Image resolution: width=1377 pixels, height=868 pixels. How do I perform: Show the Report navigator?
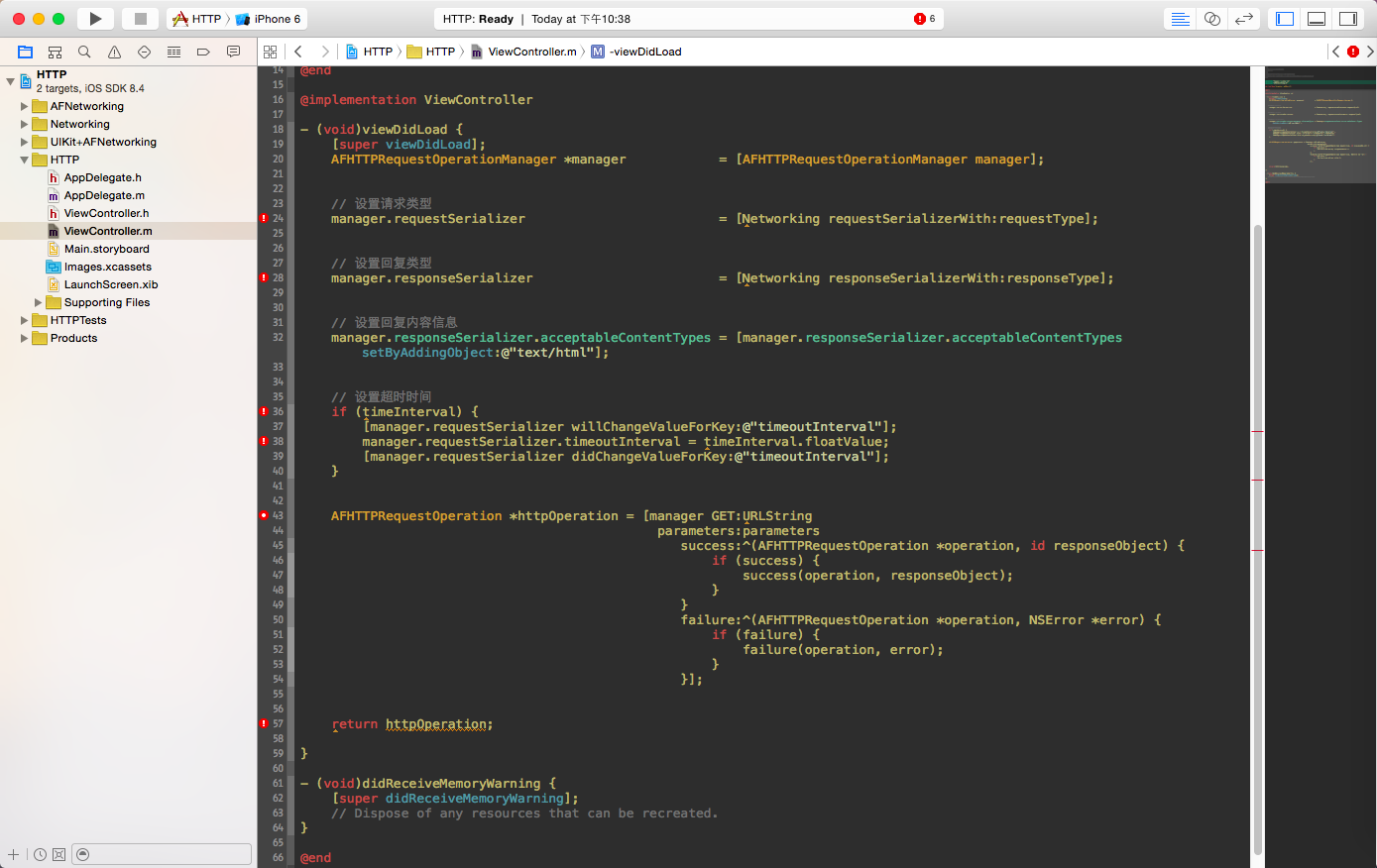tap(233, 52)
